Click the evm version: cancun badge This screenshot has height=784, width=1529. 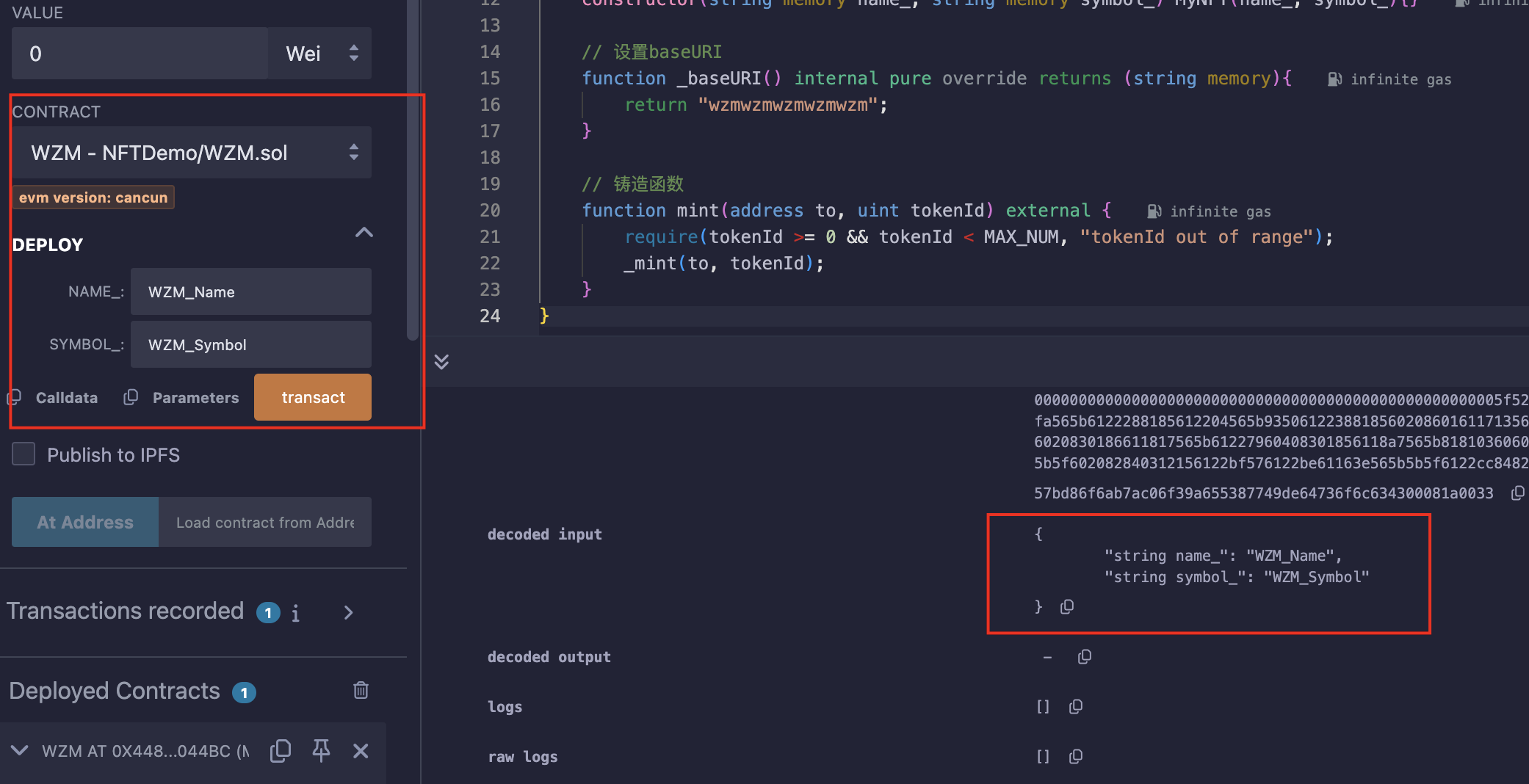click(x=93, y=197)
